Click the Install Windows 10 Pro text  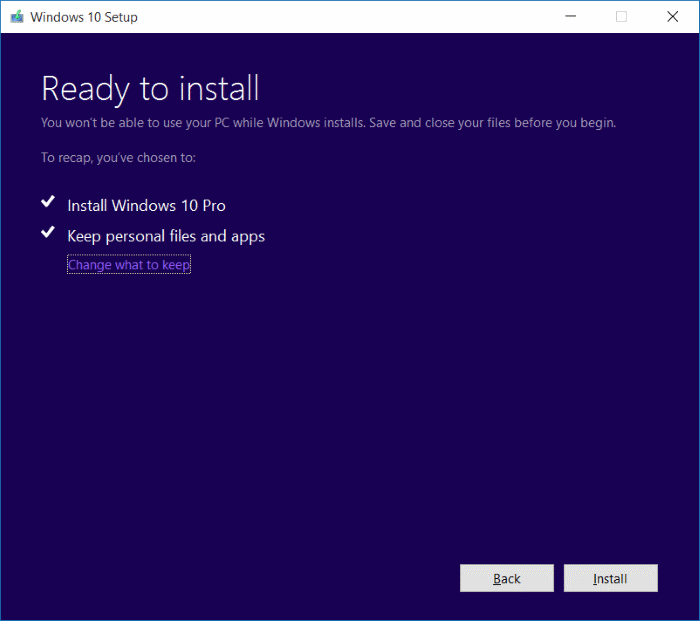pos(146,206)
